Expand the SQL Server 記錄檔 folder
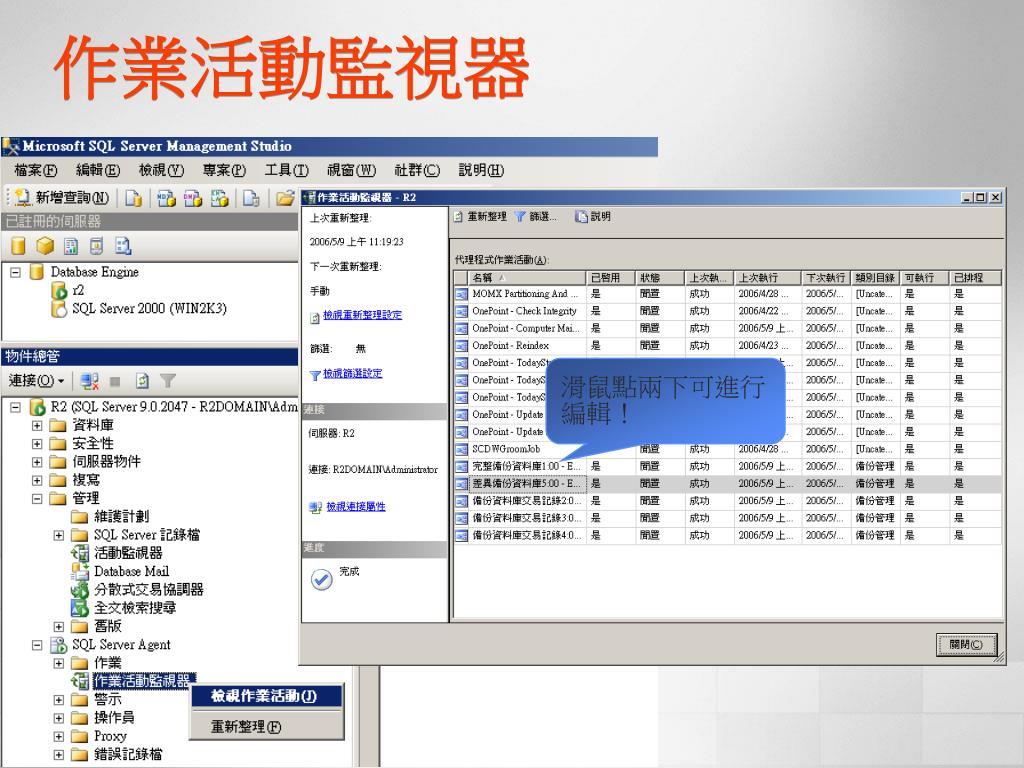The width and height of the screenshot is (1024, 768). (x=59, y=535)
